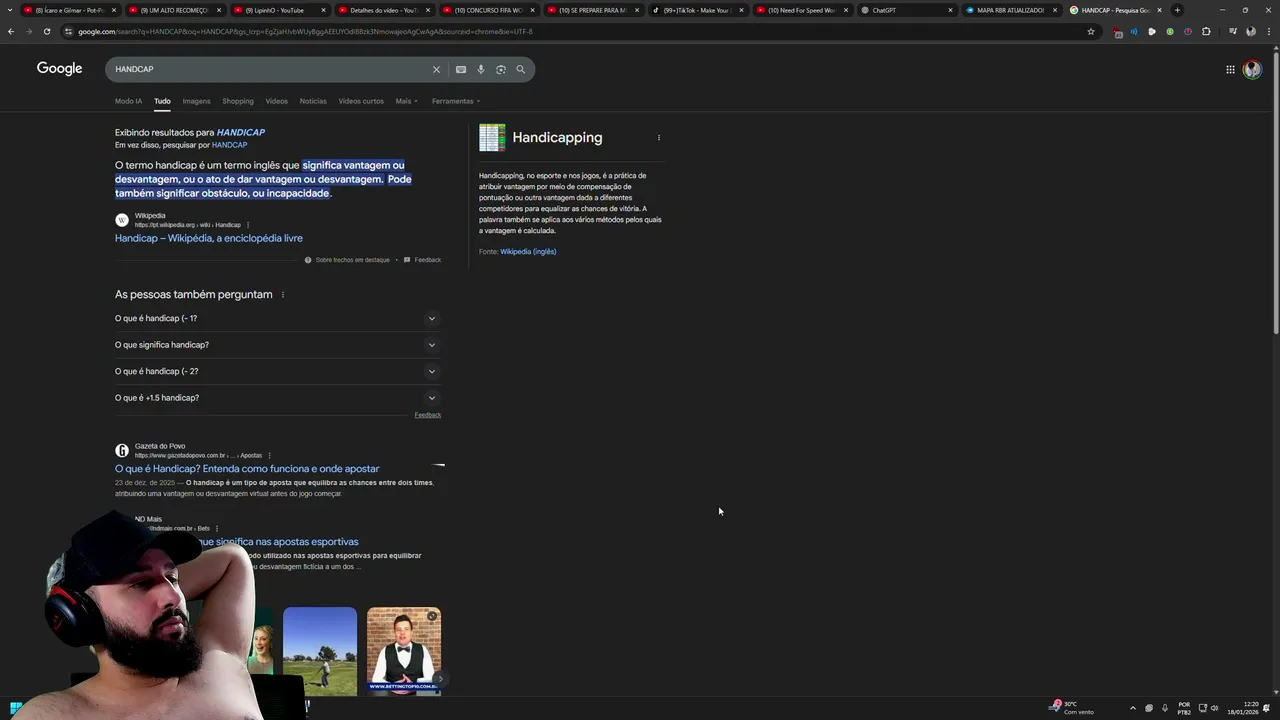Click the Handicapping panel thumbnail image
This screenshot has width=1280, height=720.
click(492, 138)
